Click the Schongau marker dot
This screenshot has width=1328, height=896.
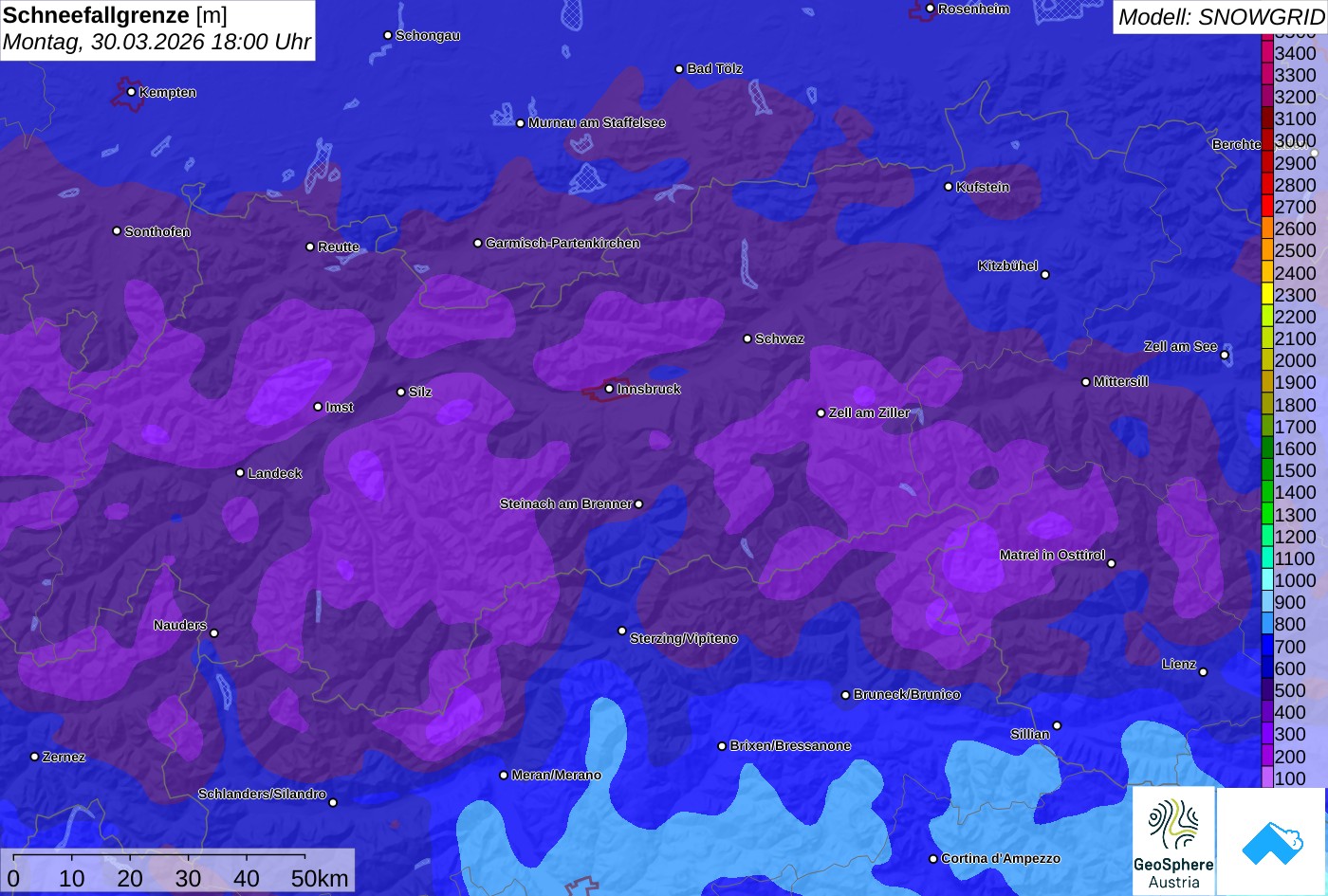tap(388, 35)
